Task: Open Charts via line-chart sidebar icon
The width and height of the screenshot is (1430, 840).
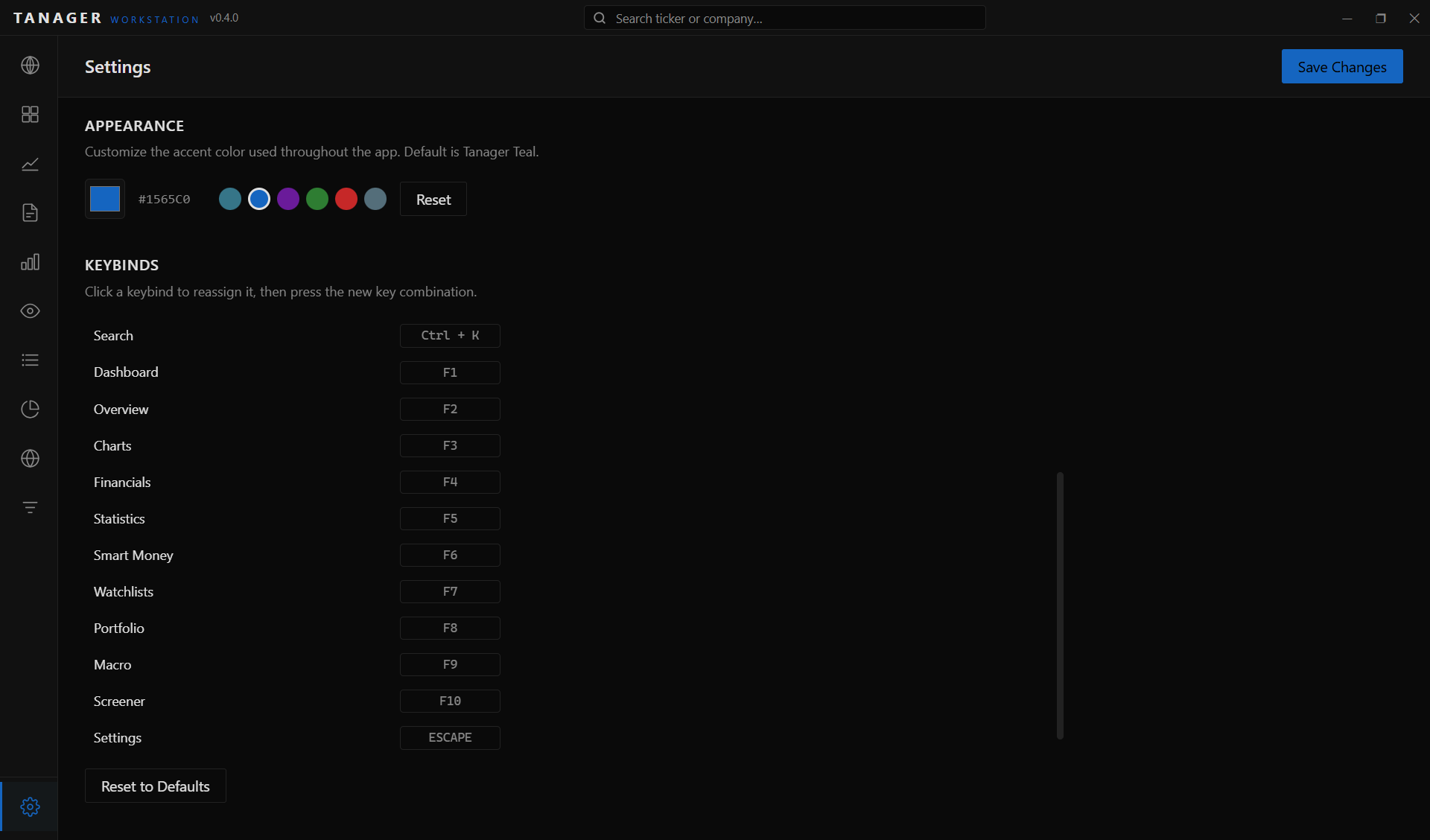Action: [30, 164]
